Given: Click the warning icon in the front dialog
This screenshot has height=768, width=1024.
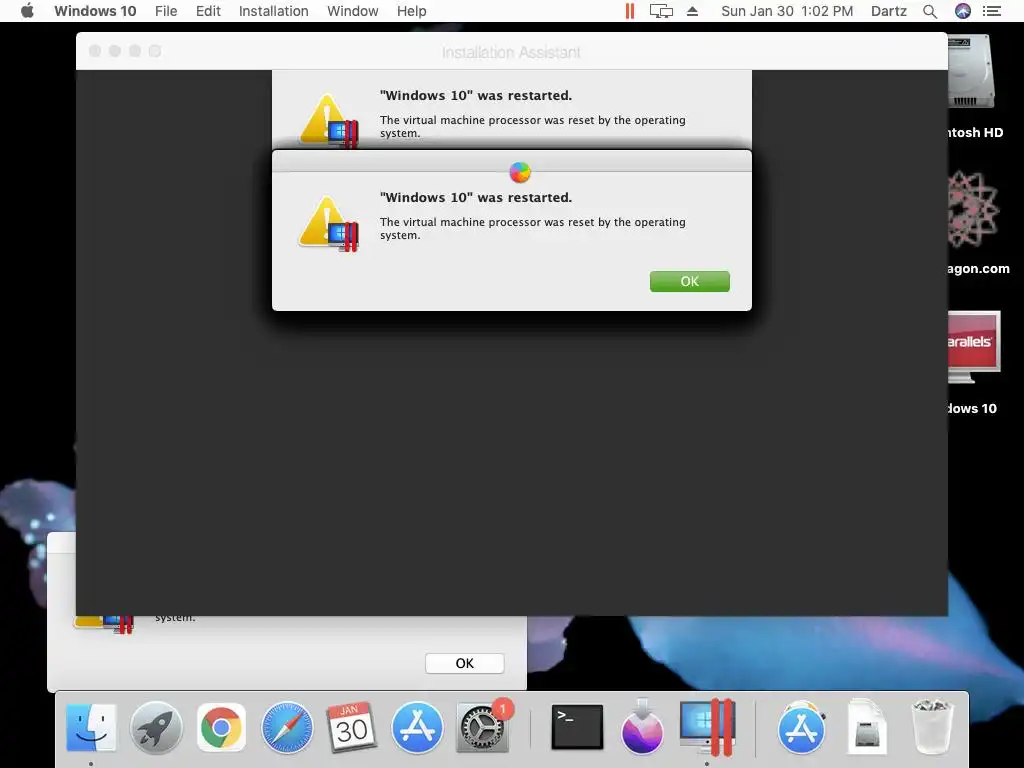Looking at the screenshot, I should pos(328,224).
